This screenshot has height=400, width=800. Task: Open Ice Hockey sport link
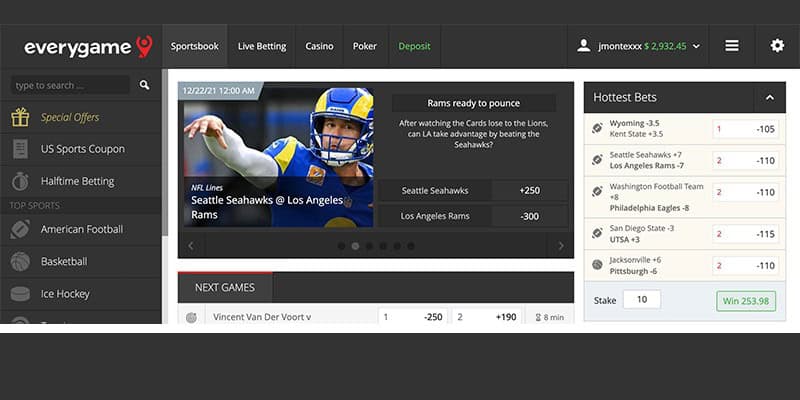65,294
